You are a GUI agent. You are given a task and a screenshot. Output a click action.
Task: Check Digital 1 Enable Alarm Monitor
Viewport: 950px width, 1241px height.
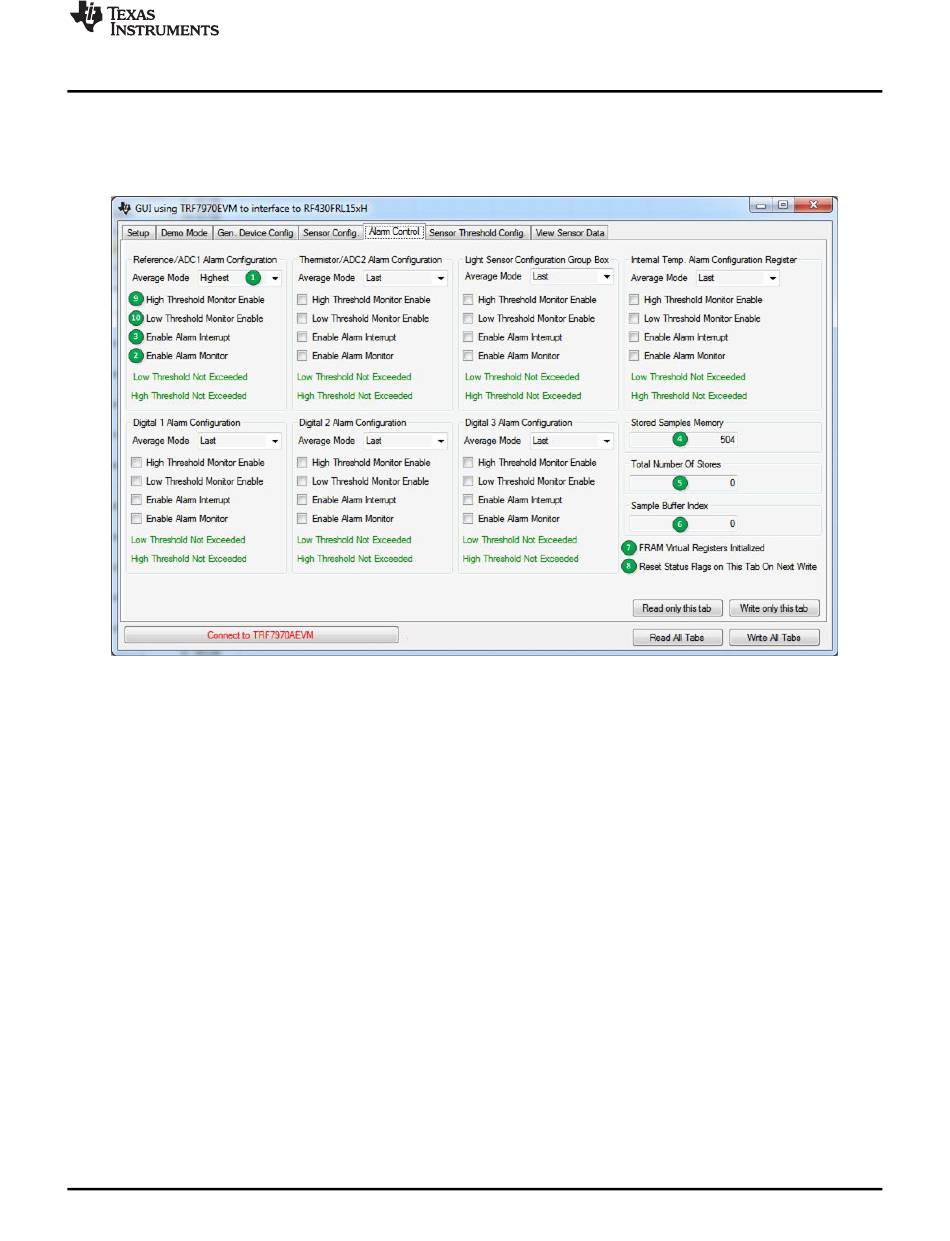137,519
